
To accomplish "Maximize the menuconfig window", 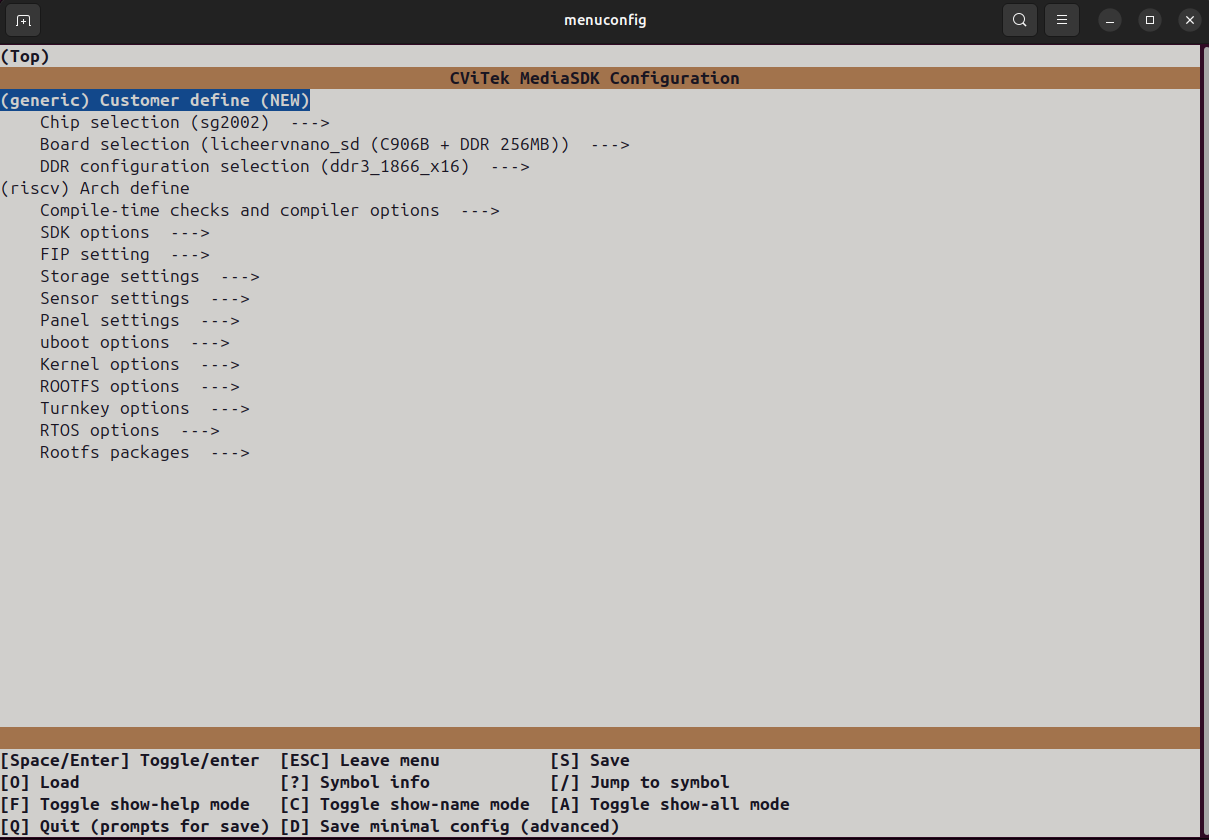I will (x=1150, y=20).
